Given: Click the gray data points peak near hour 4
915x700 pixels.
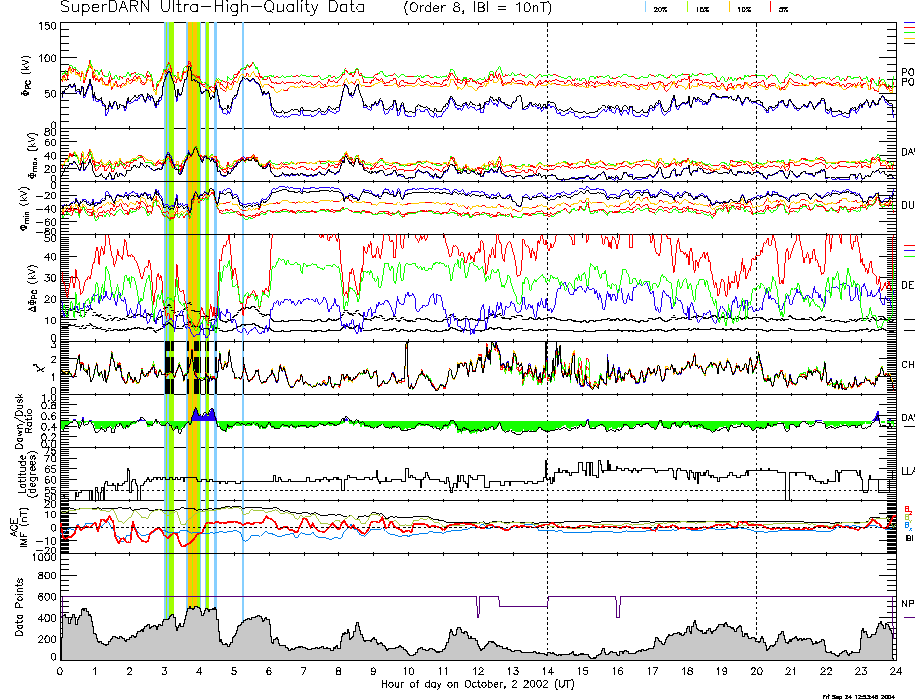Looking at the screenshot, I should pyautogui.click(x=201, y=633).
